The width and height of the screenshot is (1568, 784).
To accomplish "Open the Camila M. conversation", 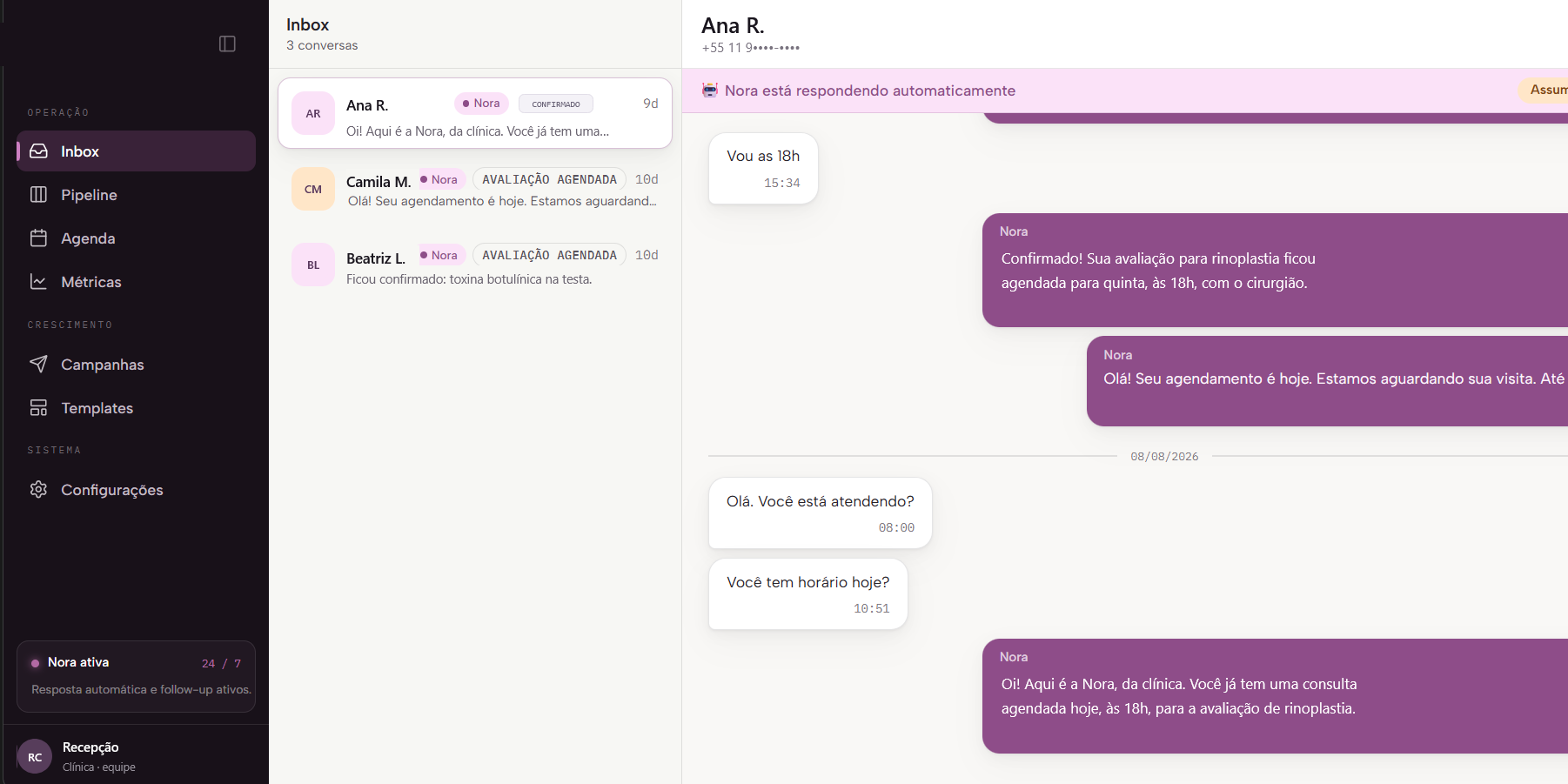I will (x=475, y=189).
